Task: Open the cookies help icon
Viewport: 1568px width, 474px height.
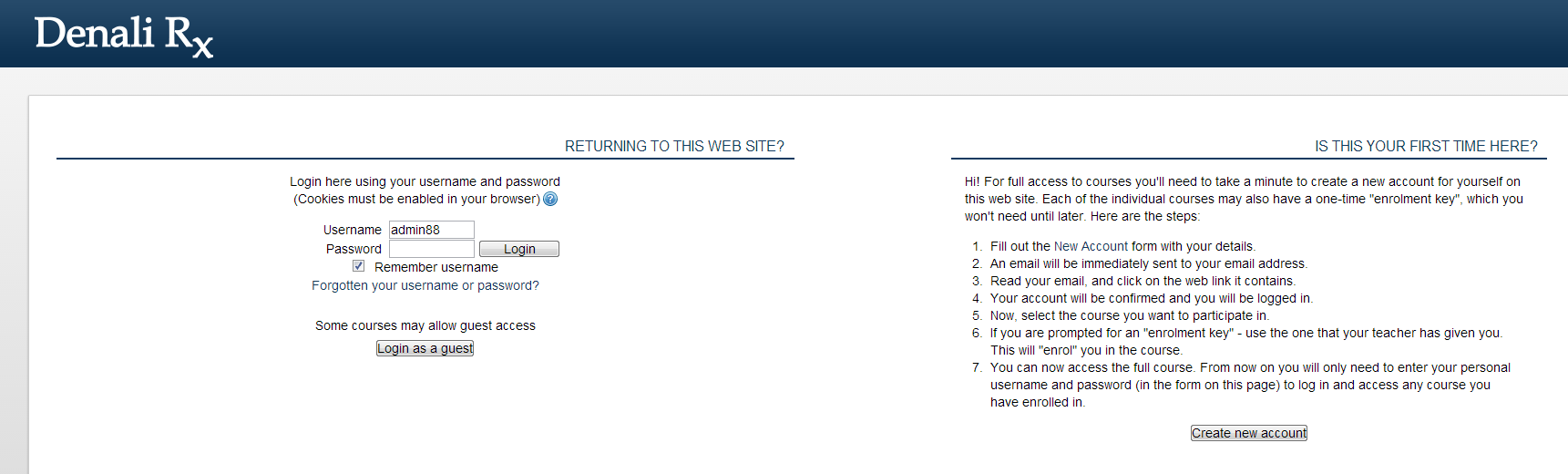Action: coord(550,200)
